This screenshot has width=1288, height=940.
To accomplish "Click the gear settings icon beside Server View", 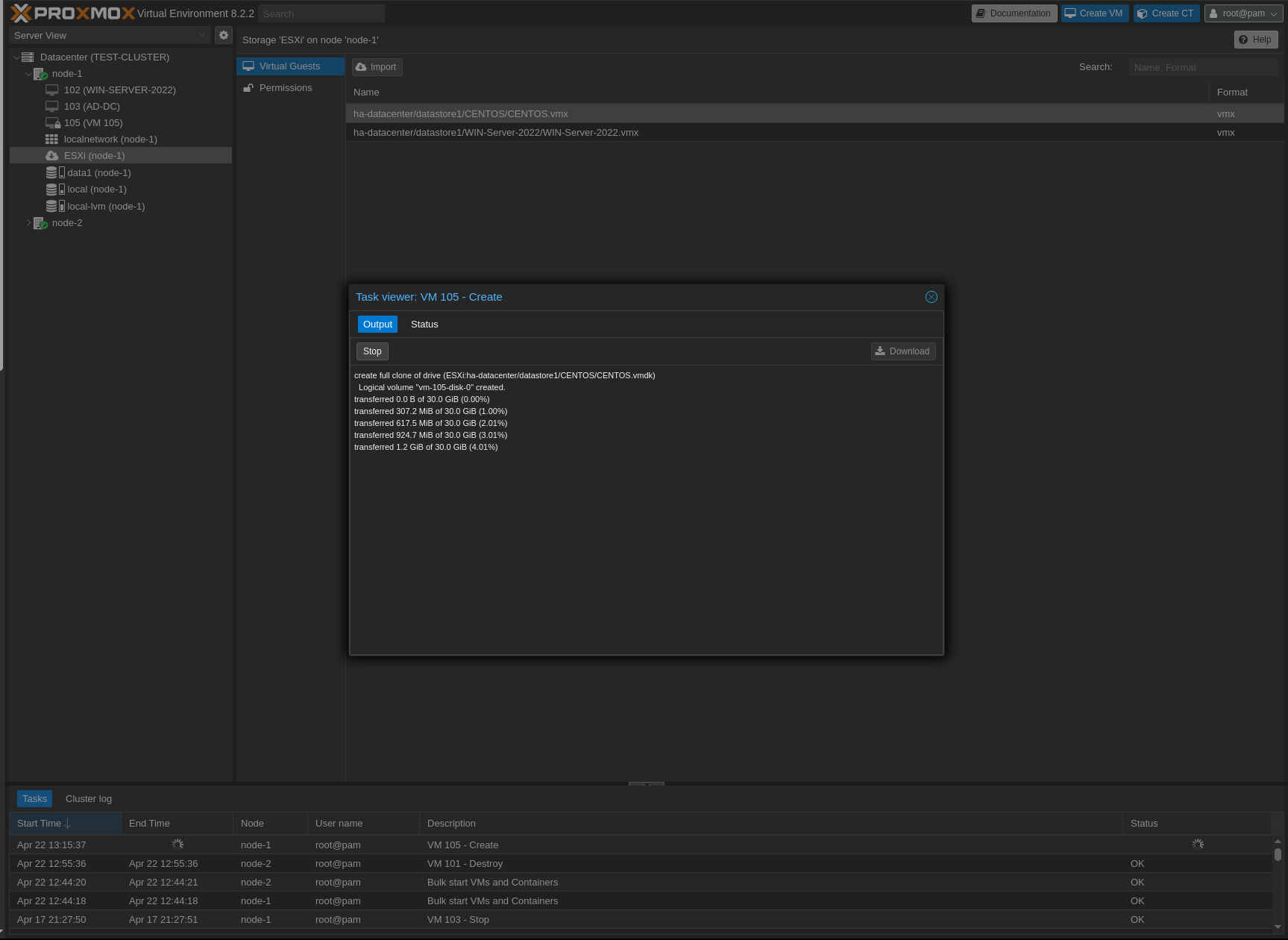I will [x=223, y=35].
